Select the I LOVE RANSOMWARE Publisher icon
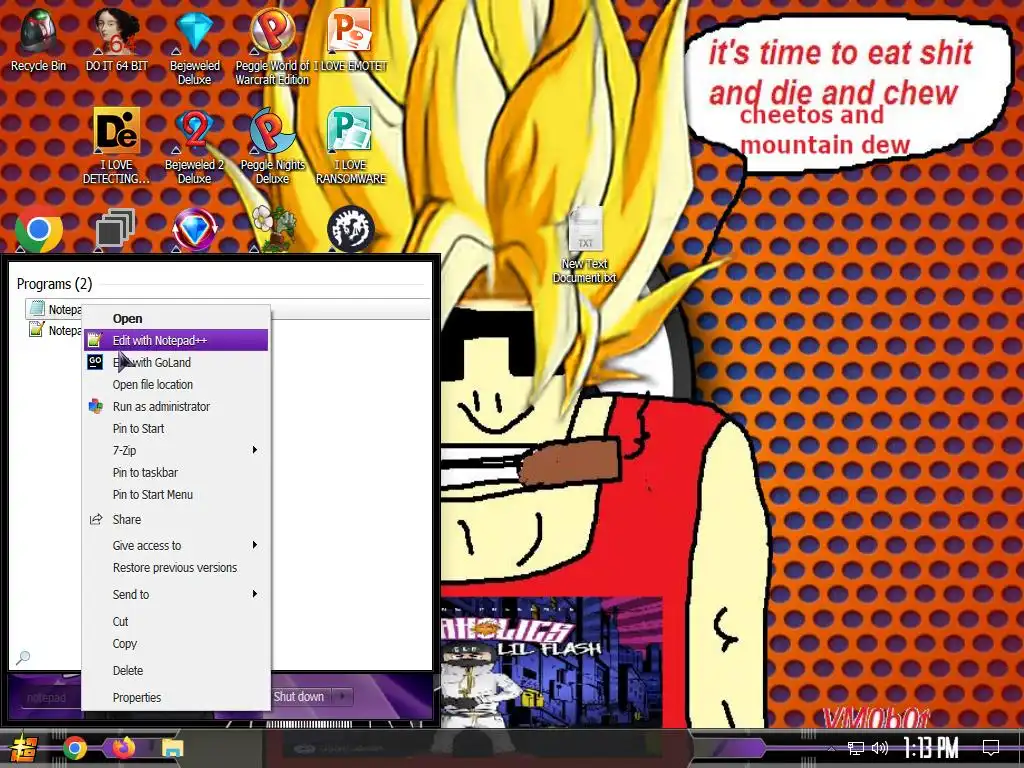The width and height of the screenshot is (1024, 768). pos(350,146)
